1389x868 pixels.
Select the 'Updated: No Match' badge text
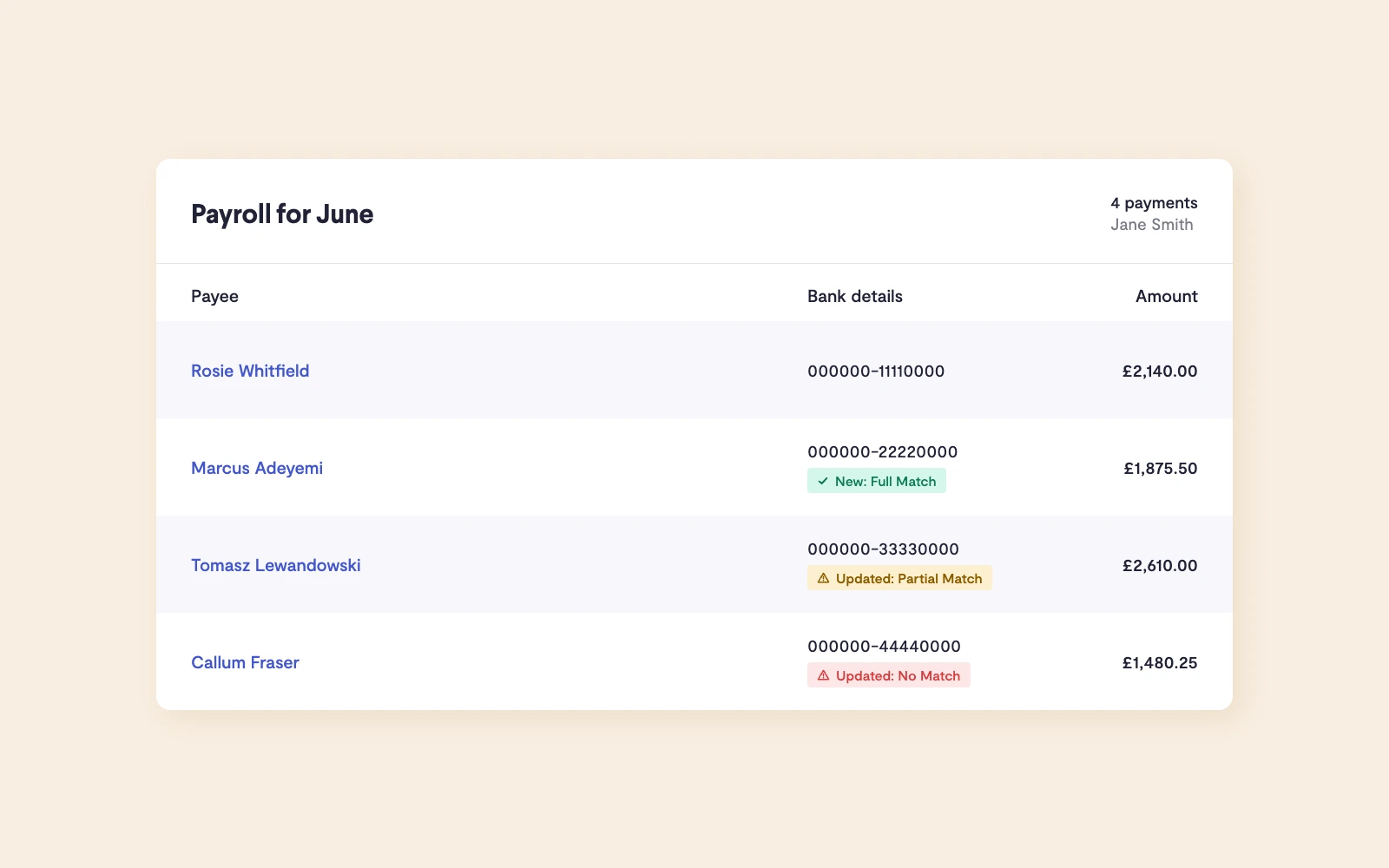[898, 675]
